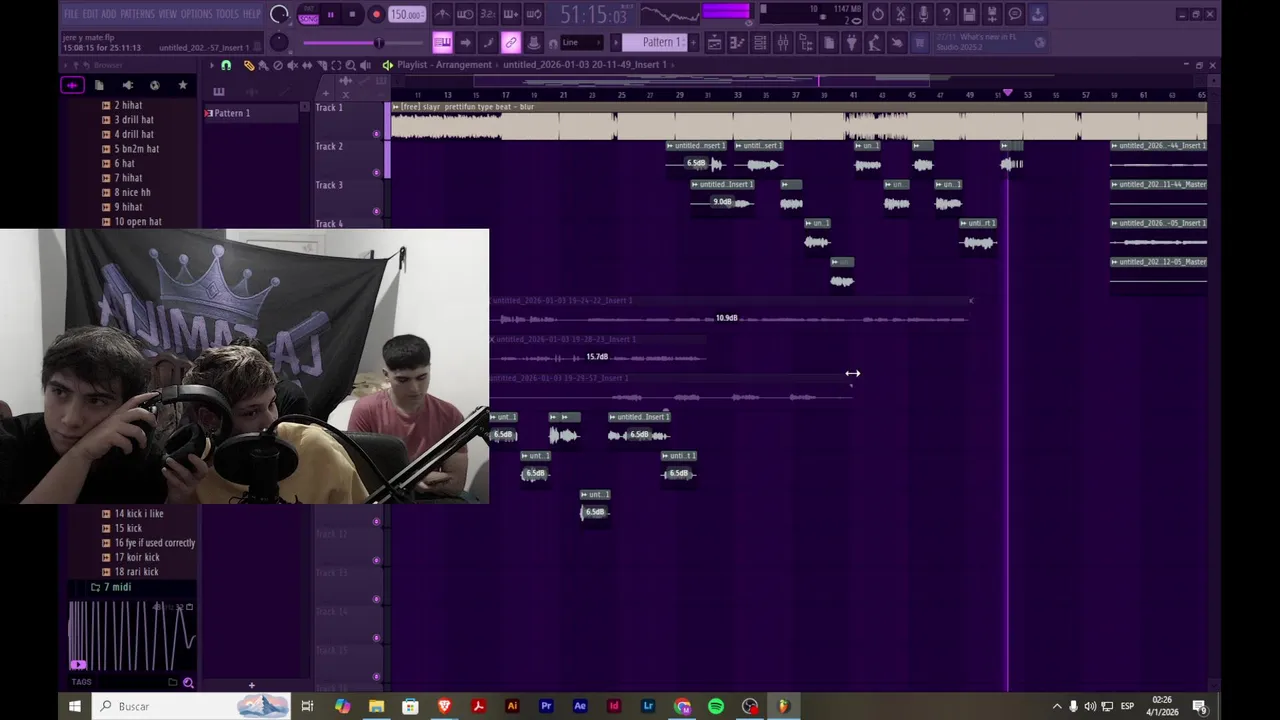Toggle playlist snap magnet icon
This screenshot has width=1280, height=720.
coord(226,65)
